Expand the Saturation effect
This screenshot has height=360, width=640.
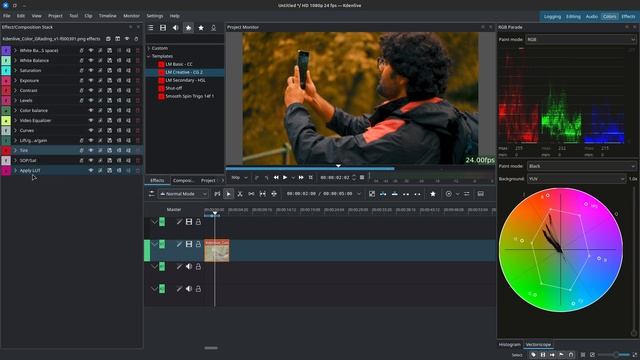16,71
